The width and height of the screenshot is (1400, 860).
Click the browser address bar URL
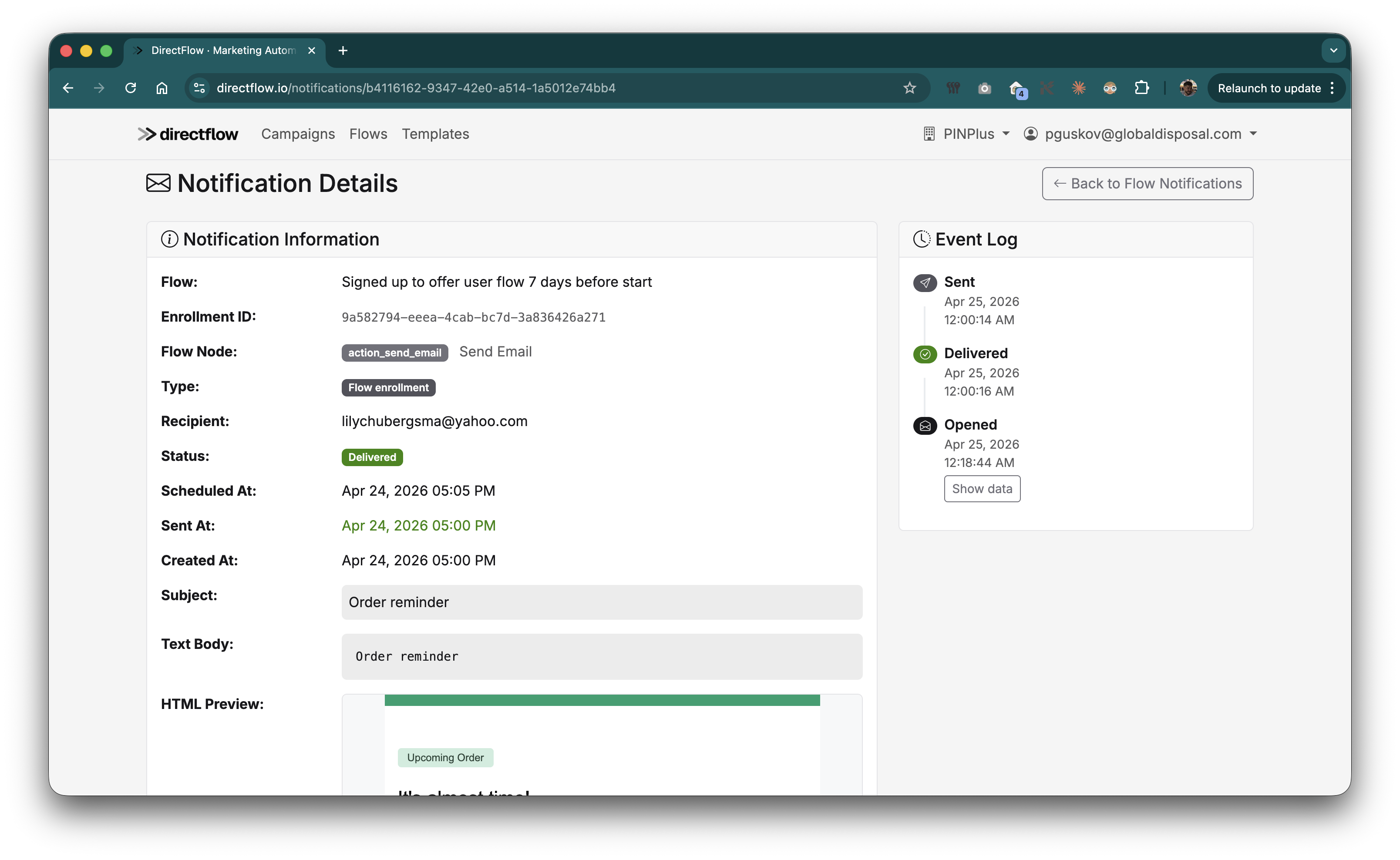coord(416,88)
